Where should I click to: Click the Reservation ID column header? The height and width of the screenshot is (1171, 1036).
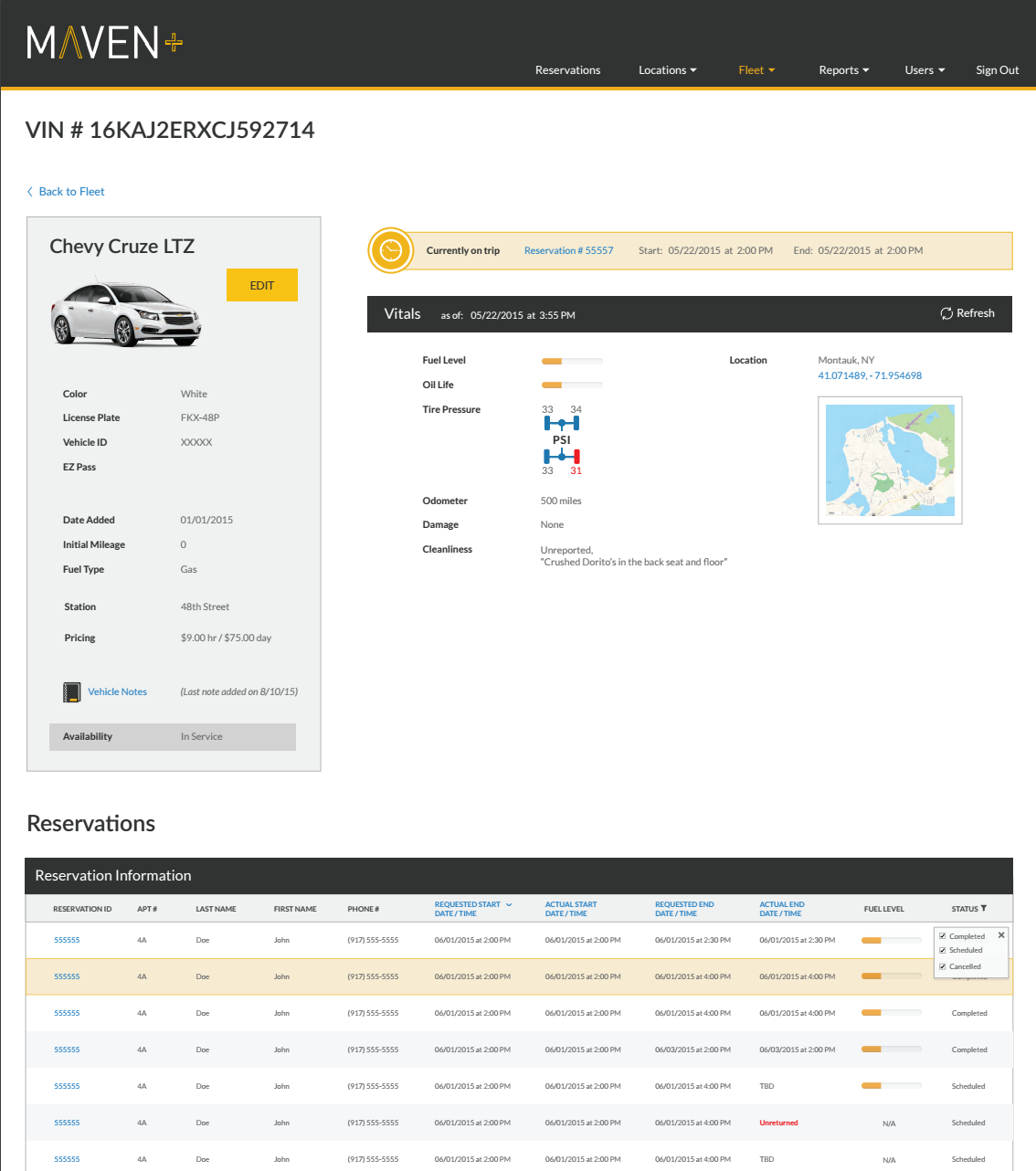pos(82,909)
